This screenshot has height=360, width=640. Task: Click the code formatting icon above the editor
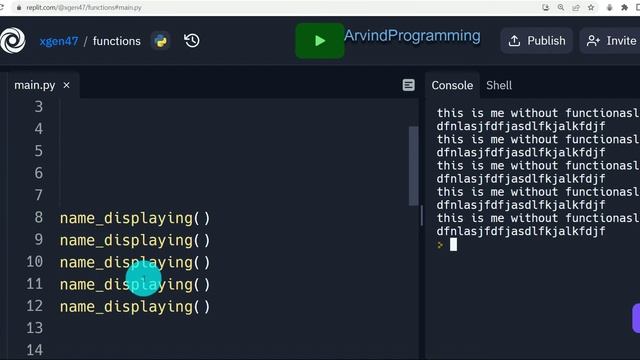point(409,85)
